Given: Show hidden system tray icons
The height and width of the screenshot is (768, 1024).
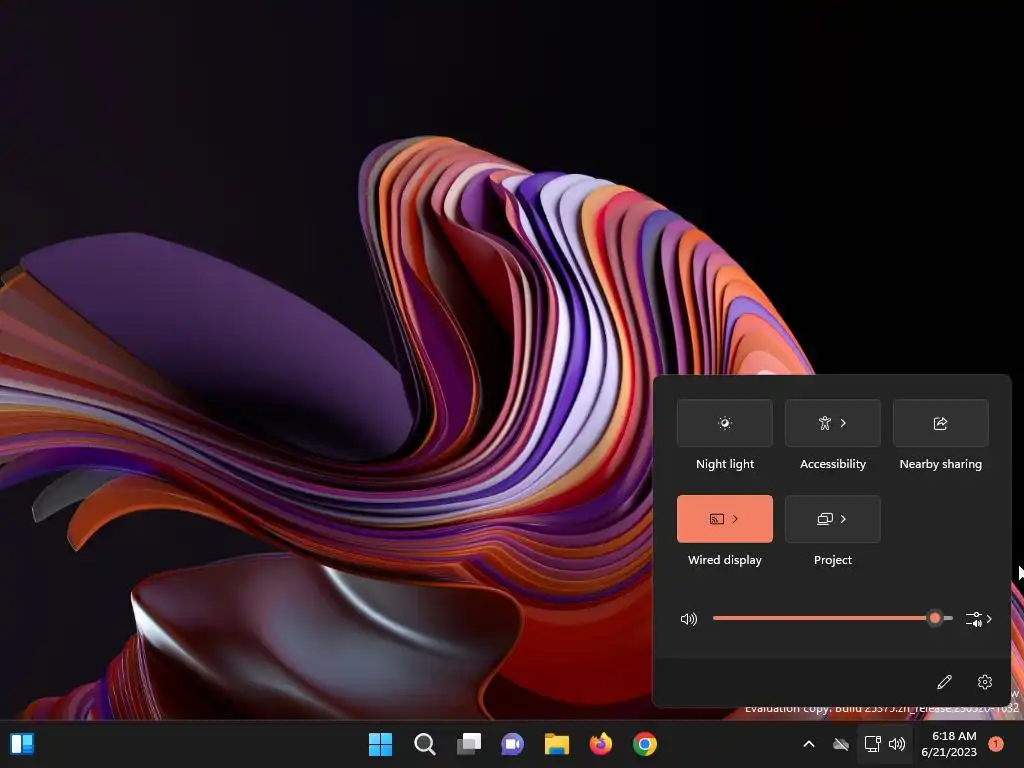Looking at the screenshot, I should click(x=808, y=744).
